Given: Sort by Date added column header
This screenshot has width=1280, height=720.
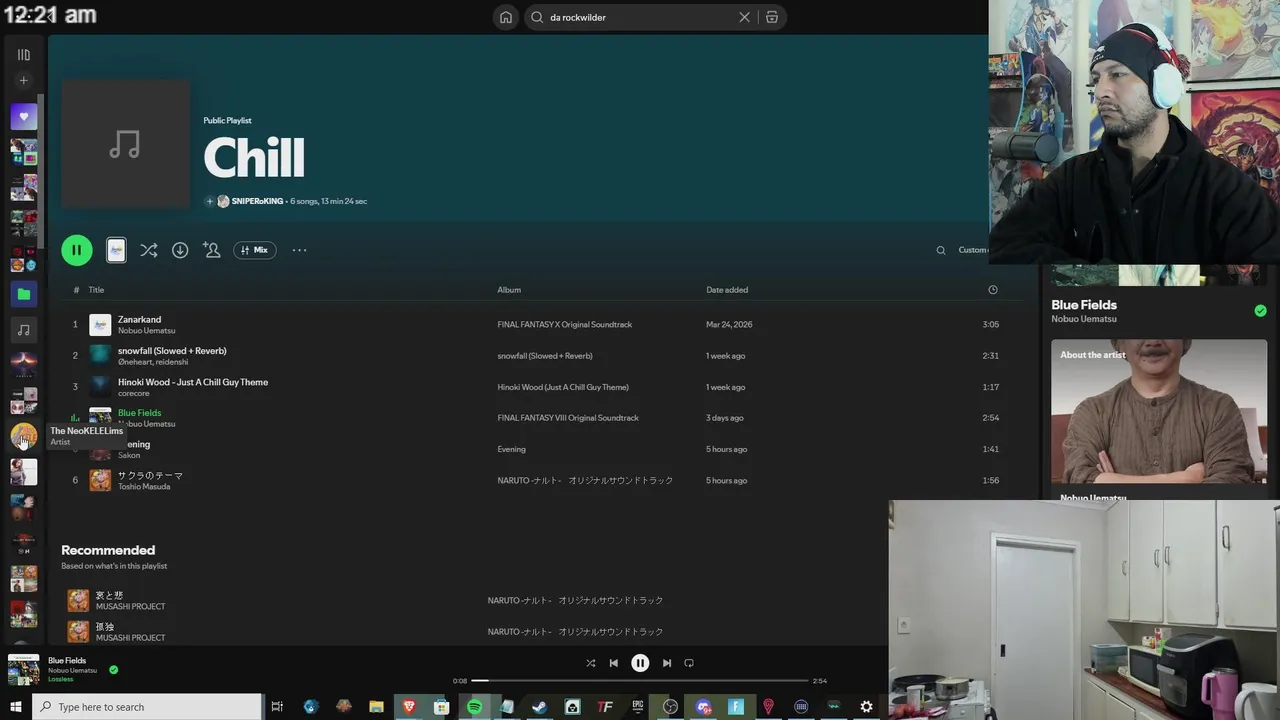Looking at the screenshot, I should pyautogui.click(x=727, y=290).
